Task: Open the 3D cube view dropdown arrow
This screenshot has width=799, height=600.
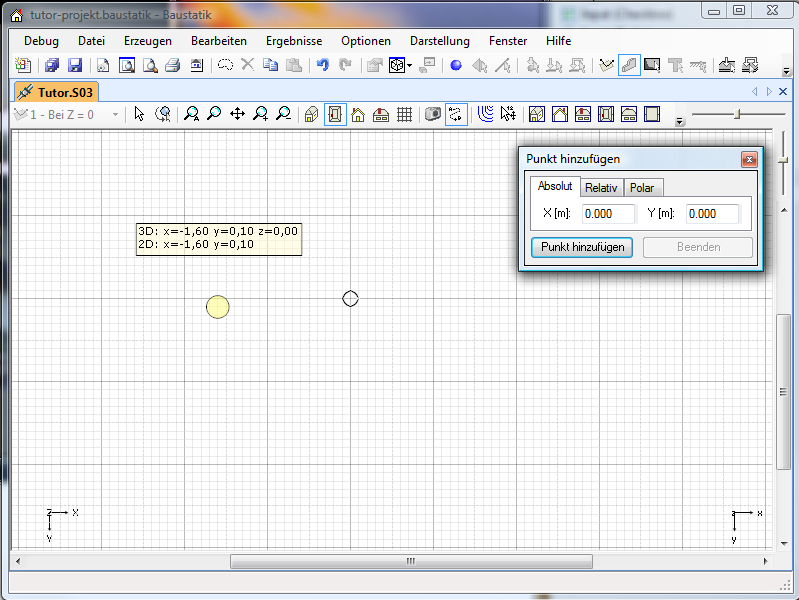Action: [410, 65]
